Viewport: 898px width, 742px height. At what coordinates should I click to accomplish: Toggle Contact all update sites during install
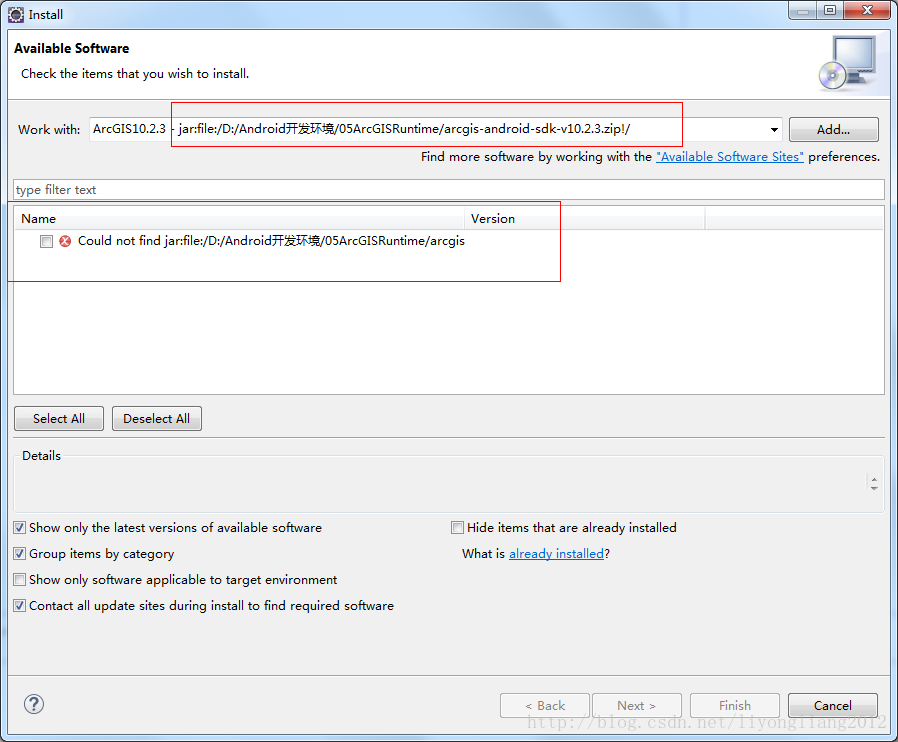(x=19, y=606)
